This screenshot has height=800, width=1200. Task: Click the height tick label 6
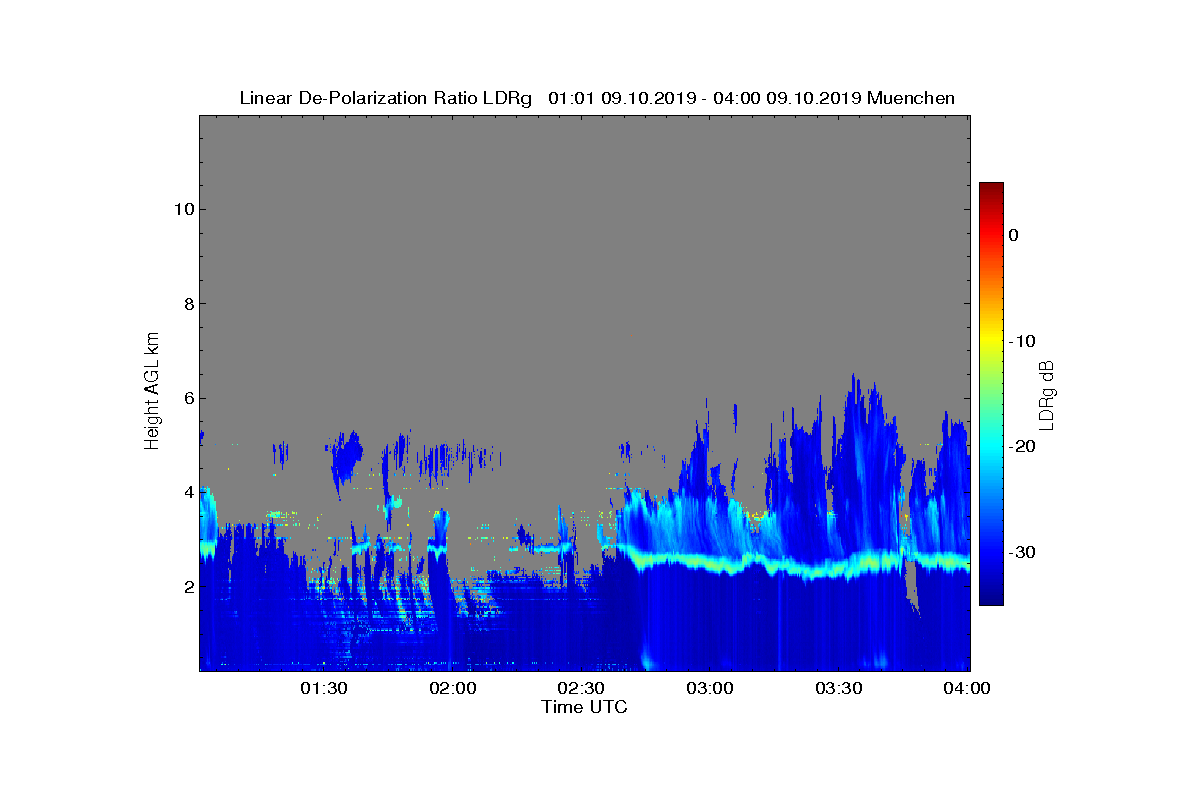coord(187,398)
